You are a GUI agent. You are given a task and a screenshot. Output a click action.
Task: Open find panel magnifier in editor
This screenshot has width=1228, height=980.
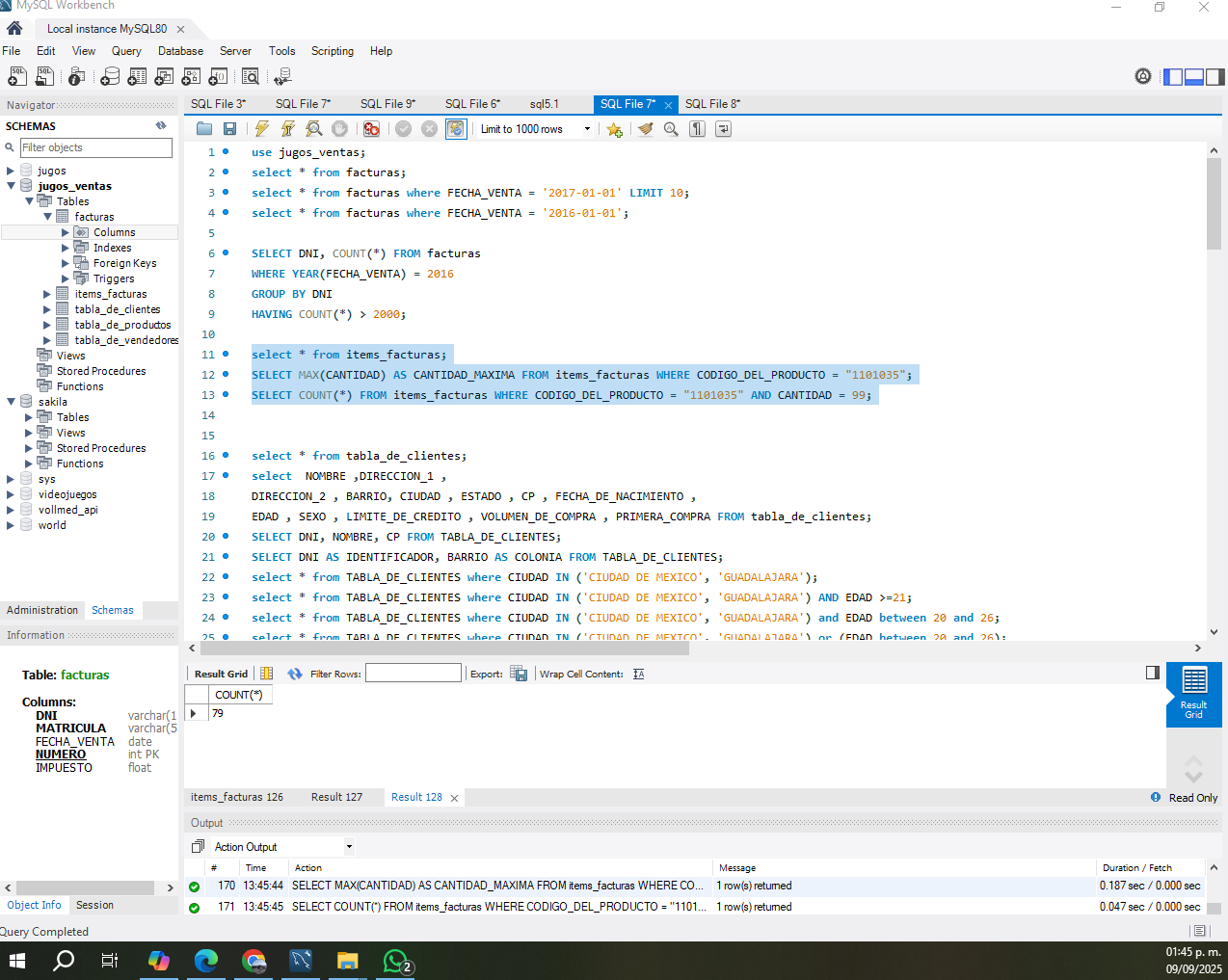point(671,129)
